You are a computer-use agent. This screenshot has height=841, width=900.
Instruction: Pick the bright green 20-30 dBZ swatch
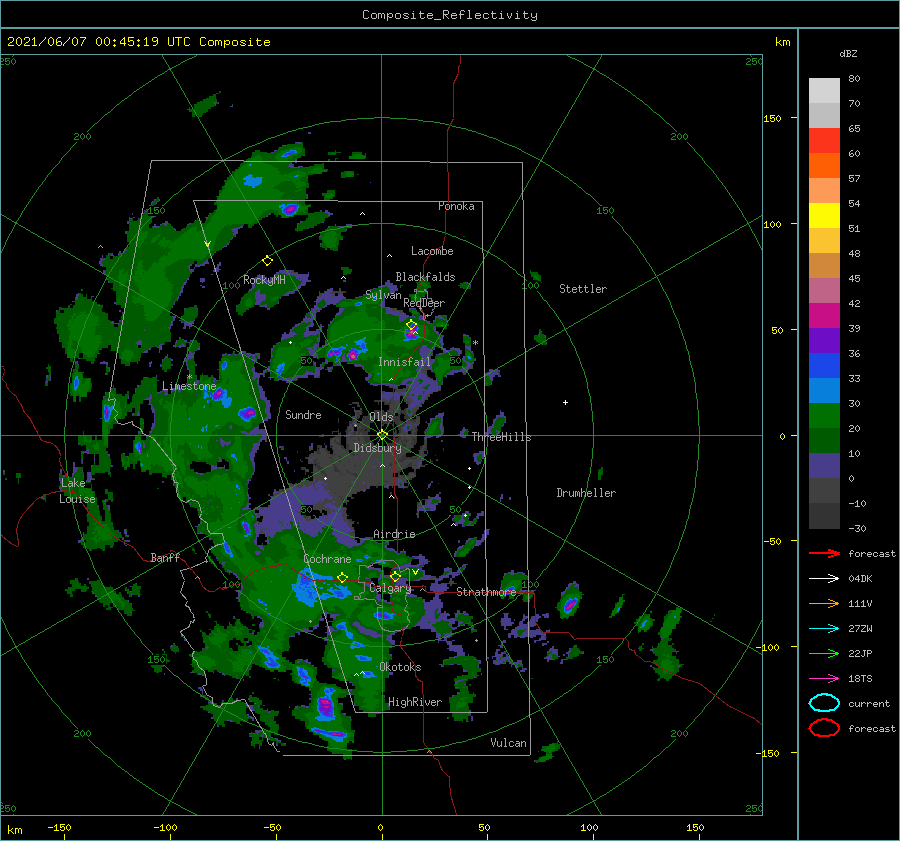click(x=824, y=416)
